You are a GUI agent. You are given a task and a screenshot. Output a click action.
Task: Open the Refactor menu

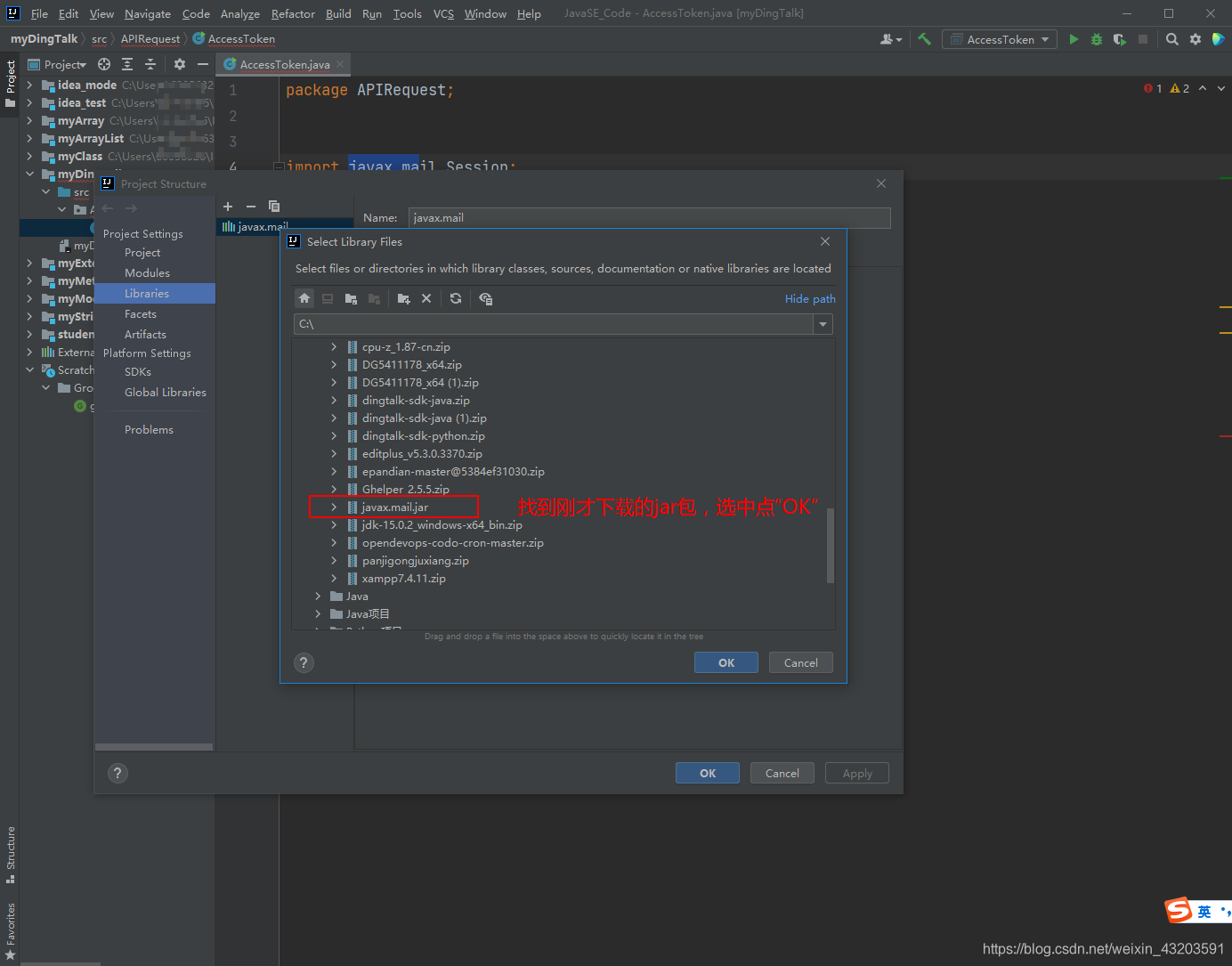pyautogui.click(x=293, y=13)
